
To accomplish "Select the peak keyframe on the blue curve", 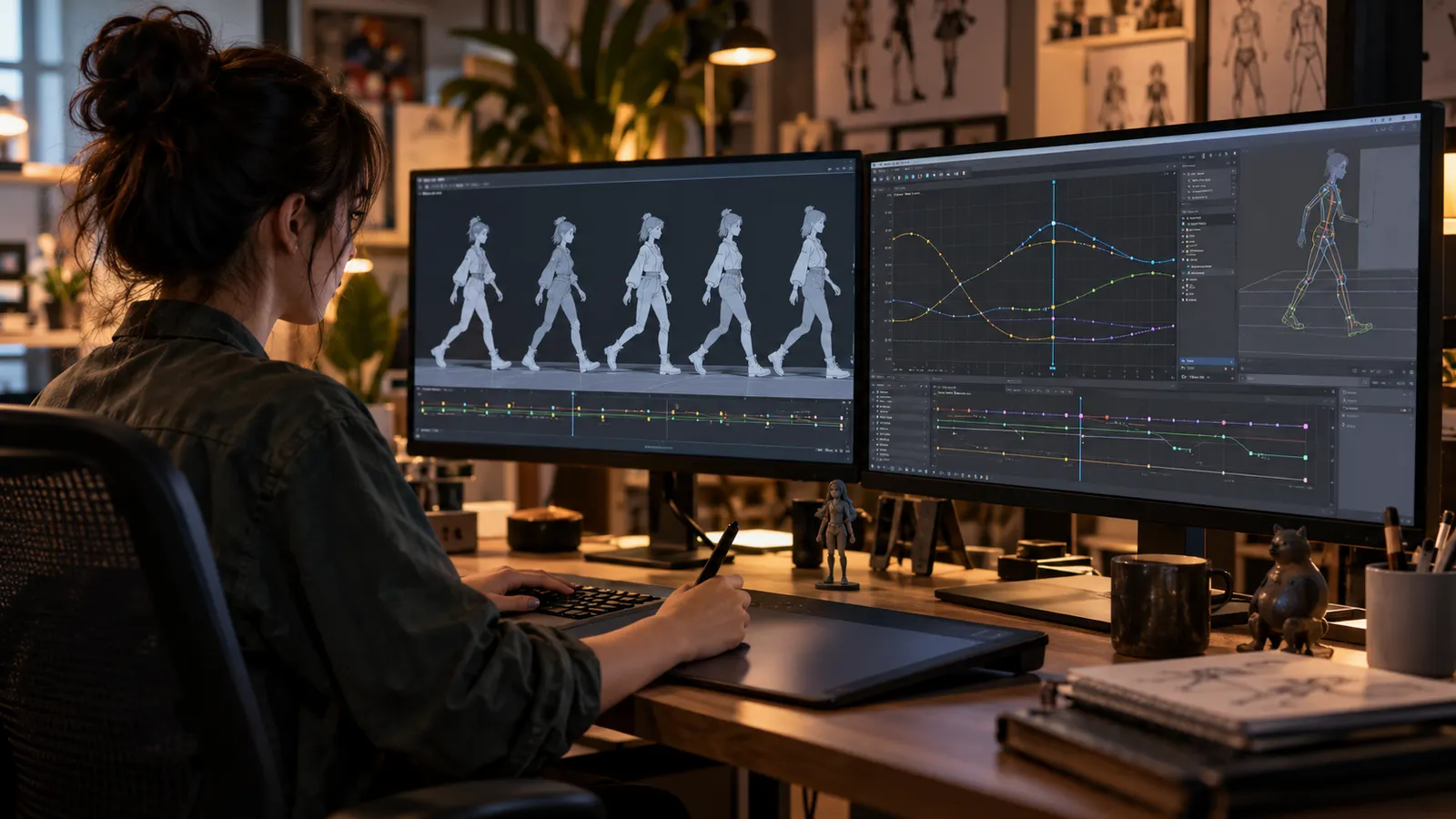I will coord(1054,223).
